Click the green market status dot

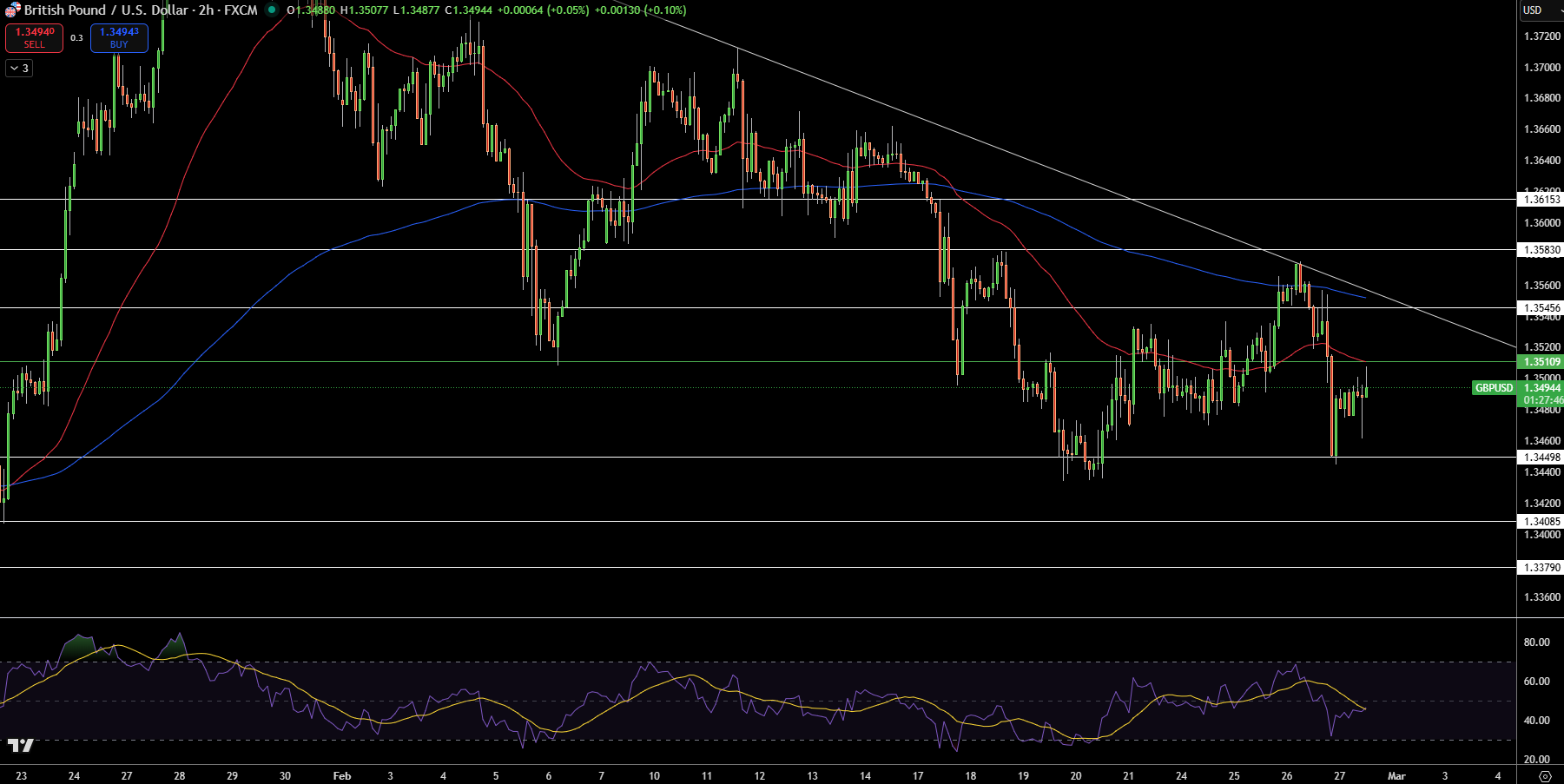pyautogui.click(x=272, y=10)
